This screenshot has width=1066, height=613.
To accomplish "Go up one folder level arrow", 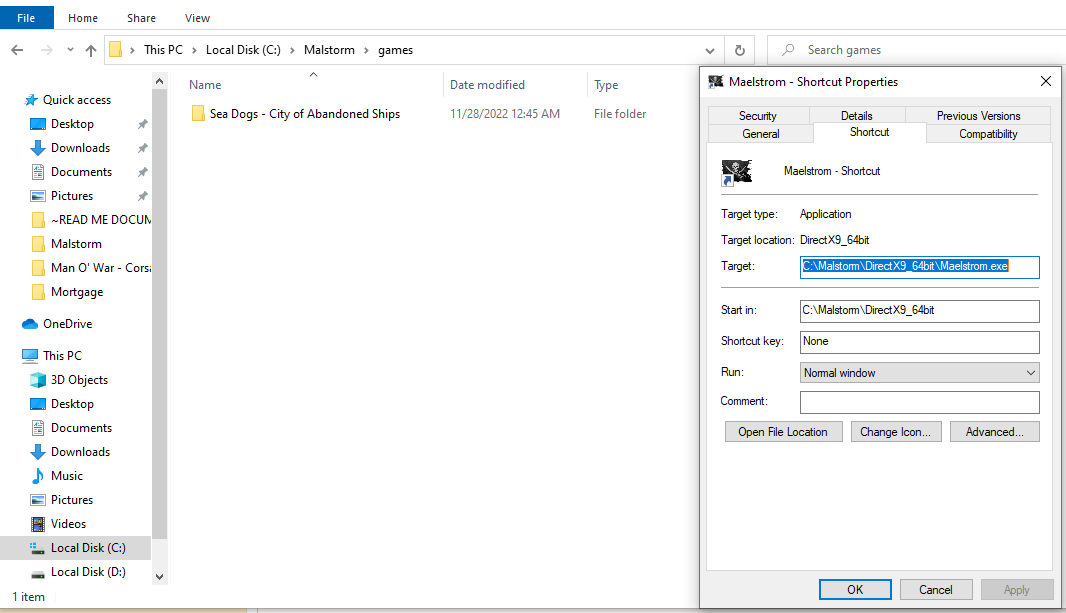I will [91, 50].
